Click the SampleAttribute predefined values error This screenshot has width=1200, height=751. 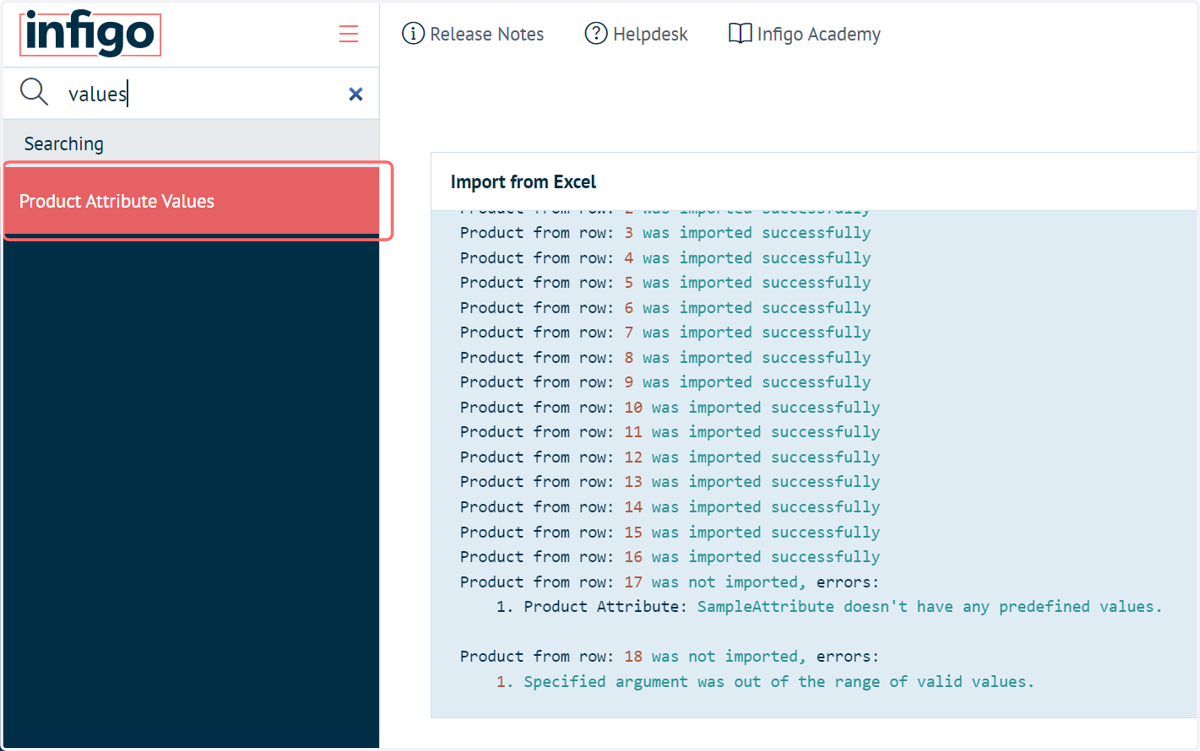[830, 607]
